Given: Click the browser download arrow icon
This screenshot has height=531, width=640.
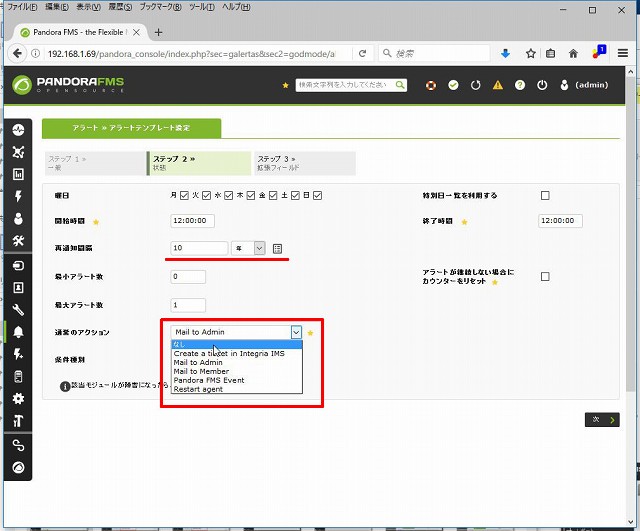Looking at the screenshot, I should 505,53.
